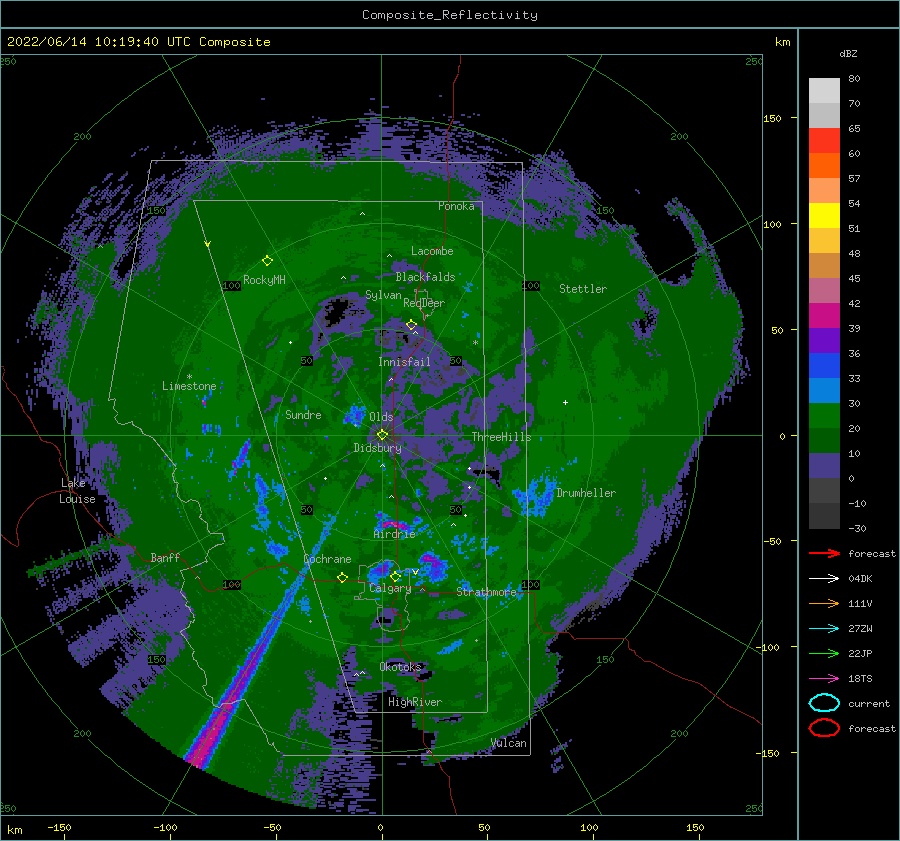The width and height of the screenshot is (900, 841).
Task: Click the ThreeHills town label
Action: [x=502, y=437]
